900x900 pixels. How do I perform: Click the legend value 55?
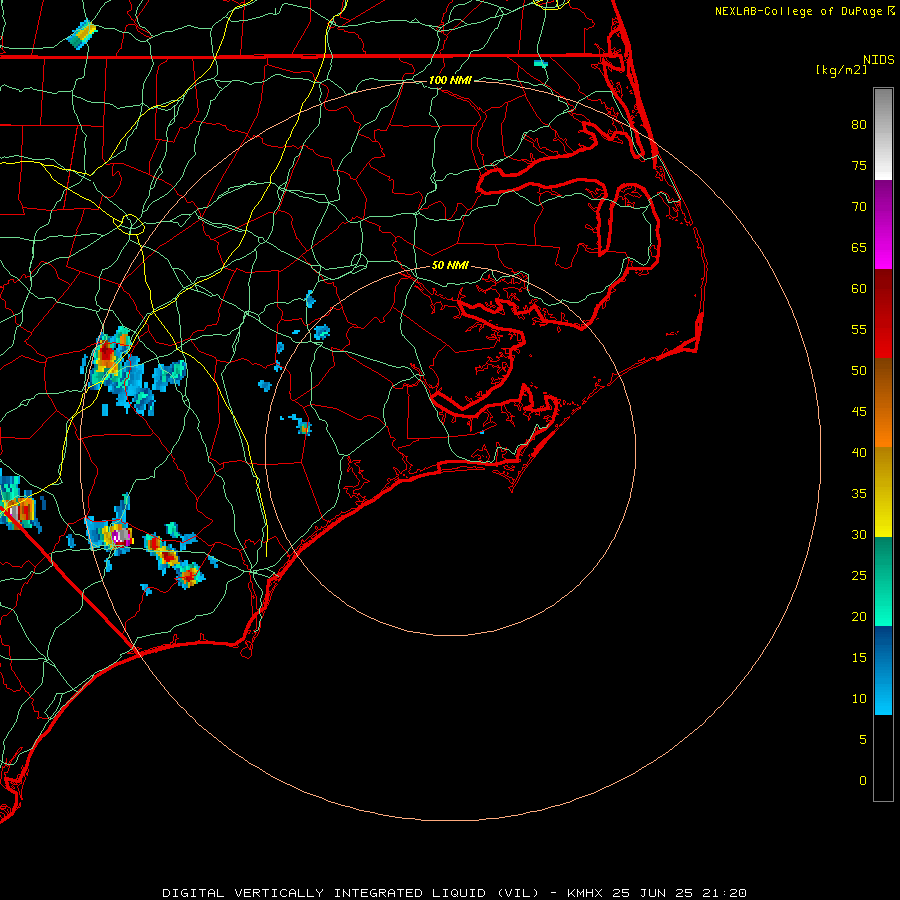click(x=859, y=330)
